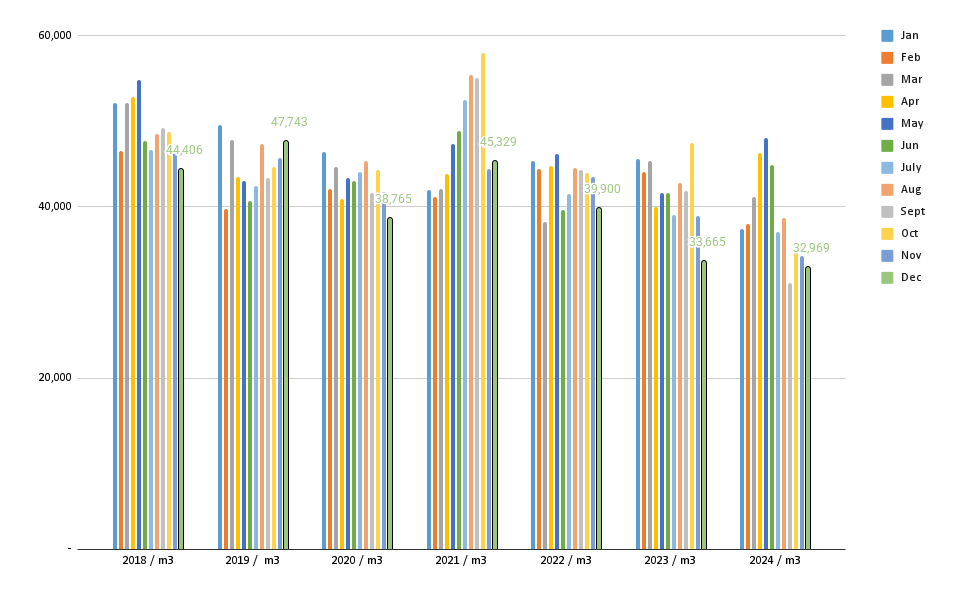
Task: Click the Jun green legend swatch
Action: pyautogui.click(x=887, y=146)
